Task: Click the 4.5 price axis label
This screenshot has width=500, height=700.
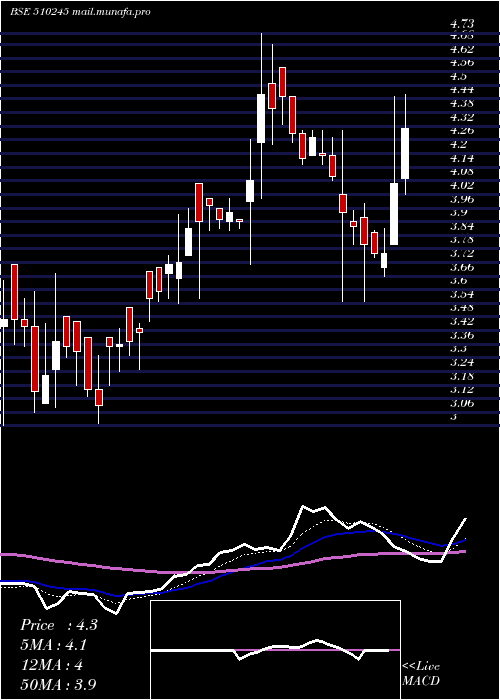Action: [x=458, y=76]
